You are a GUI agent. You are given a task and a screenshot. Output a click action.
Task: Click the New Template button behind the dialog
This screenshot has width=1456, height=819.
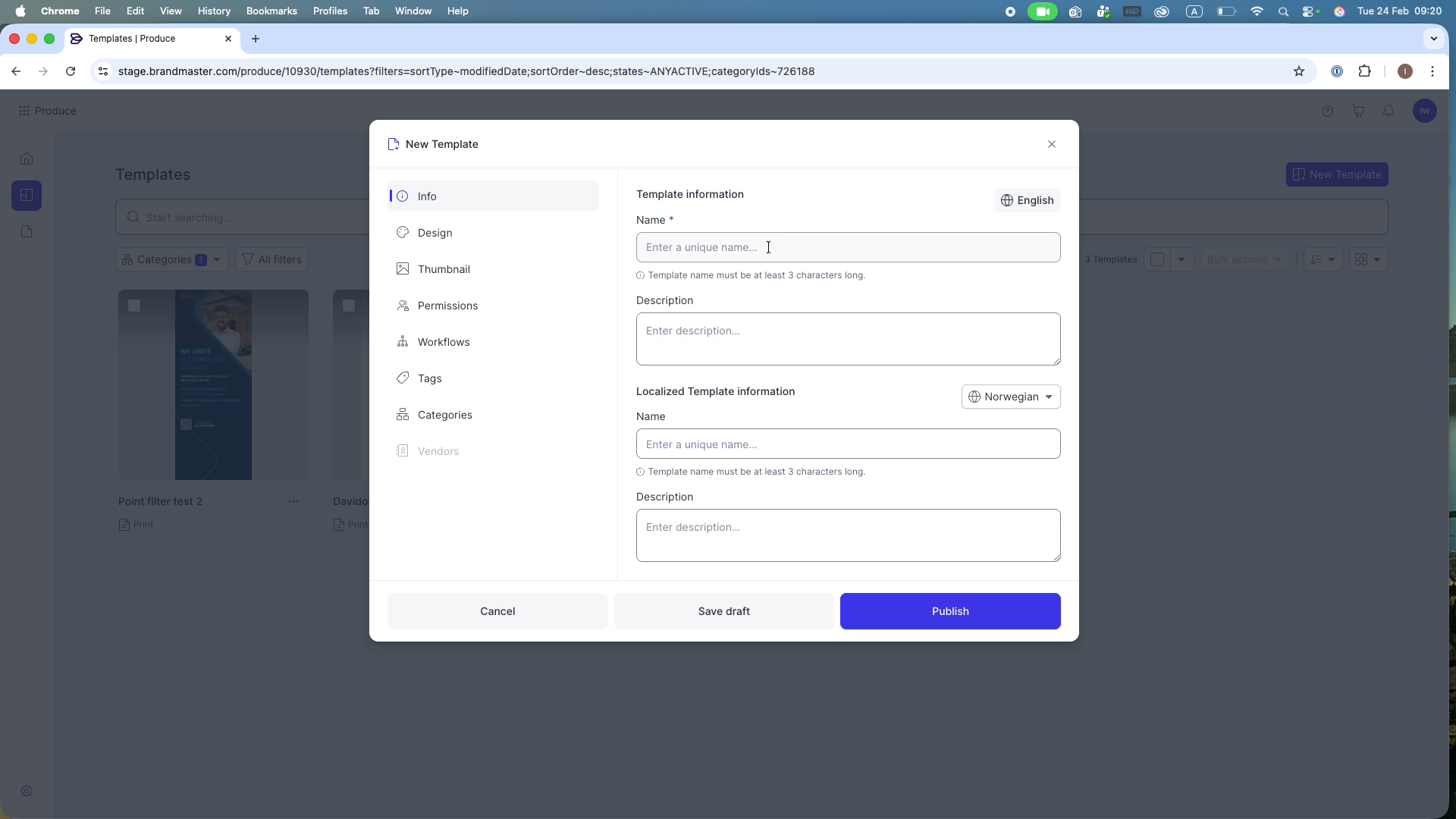[1337, 174]
